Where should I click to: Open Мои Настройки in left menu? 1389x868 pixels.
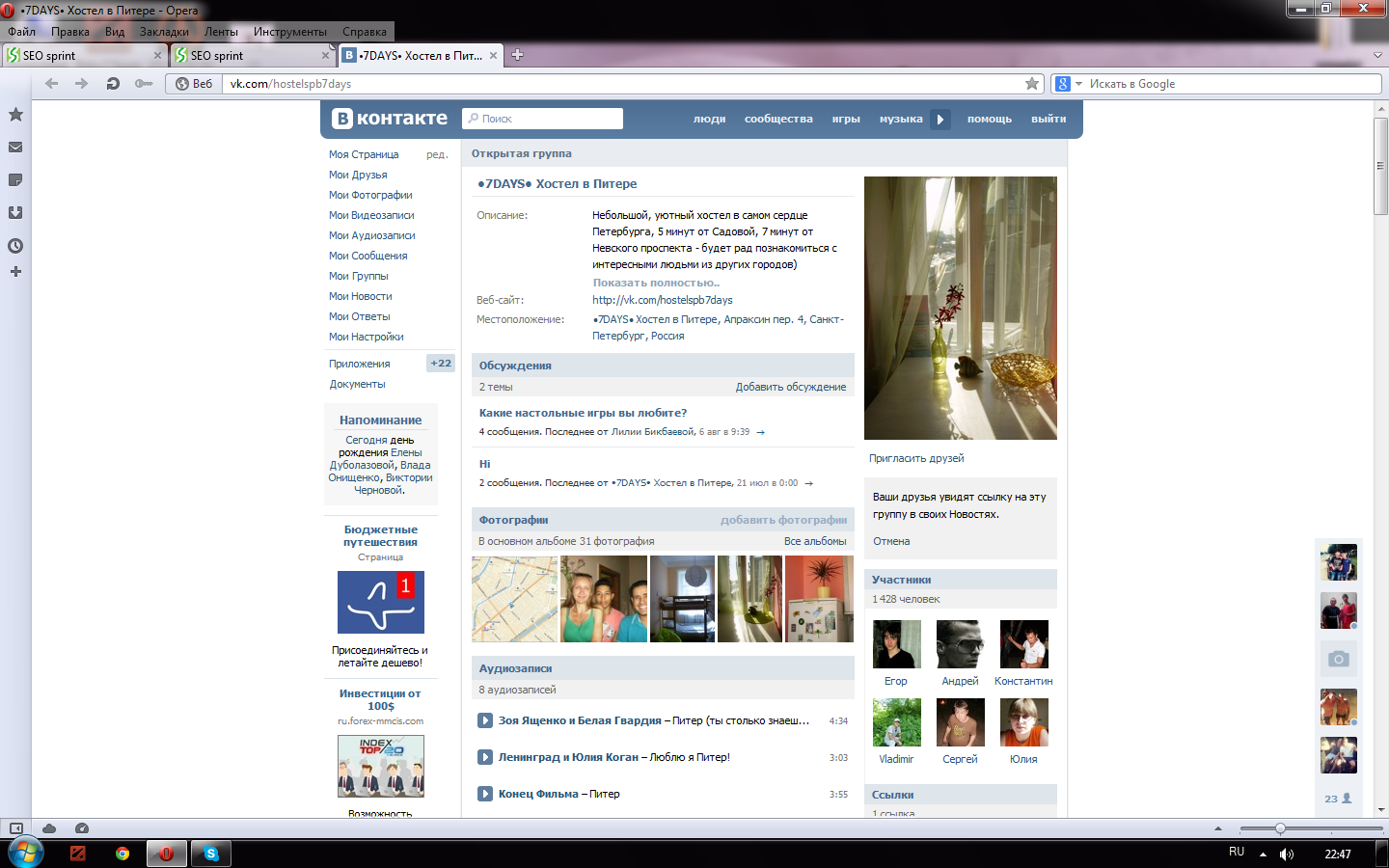[366, 337]
